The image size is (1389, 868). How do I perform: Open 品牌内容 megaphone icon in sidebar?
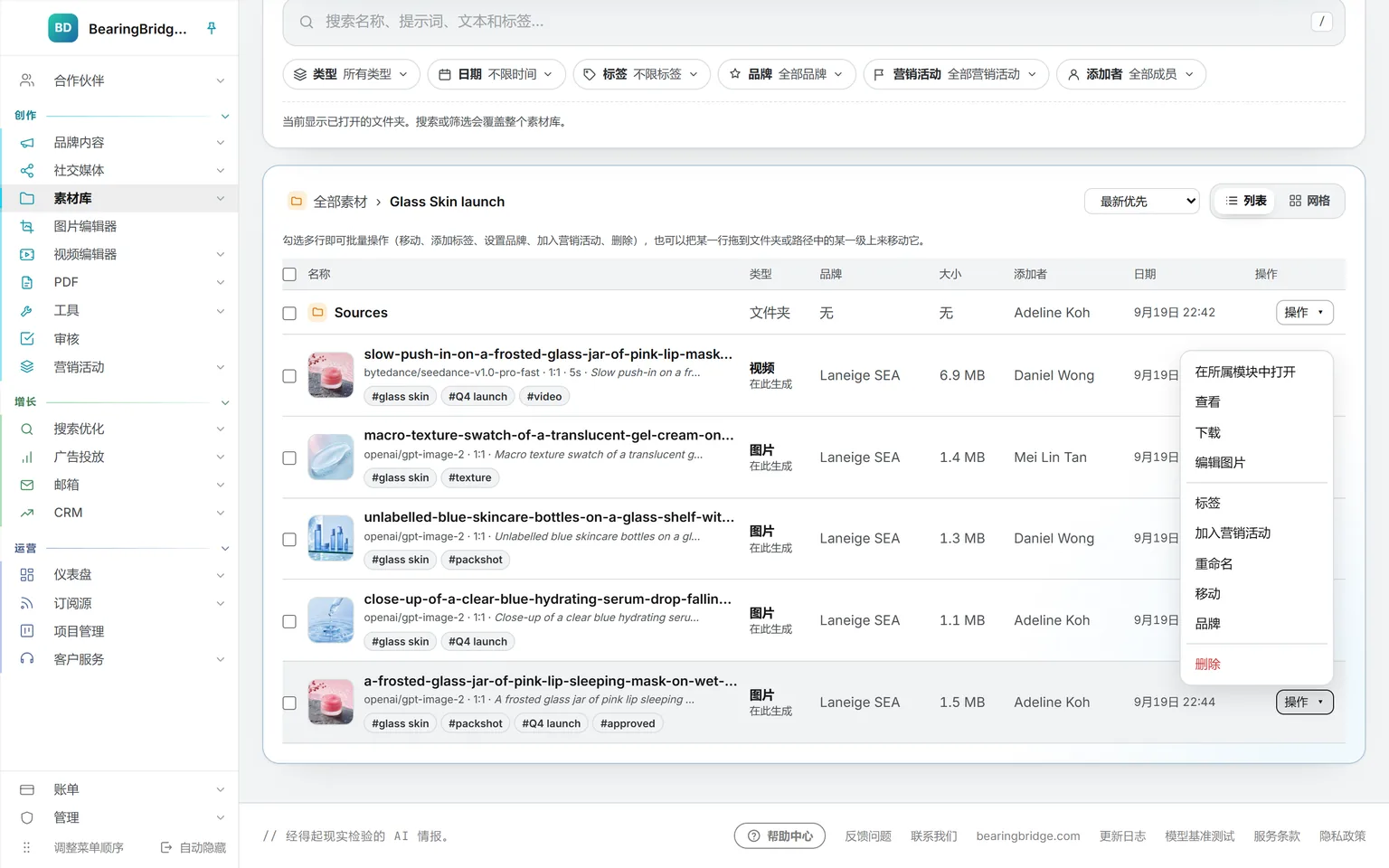click(x=27, y=143)
